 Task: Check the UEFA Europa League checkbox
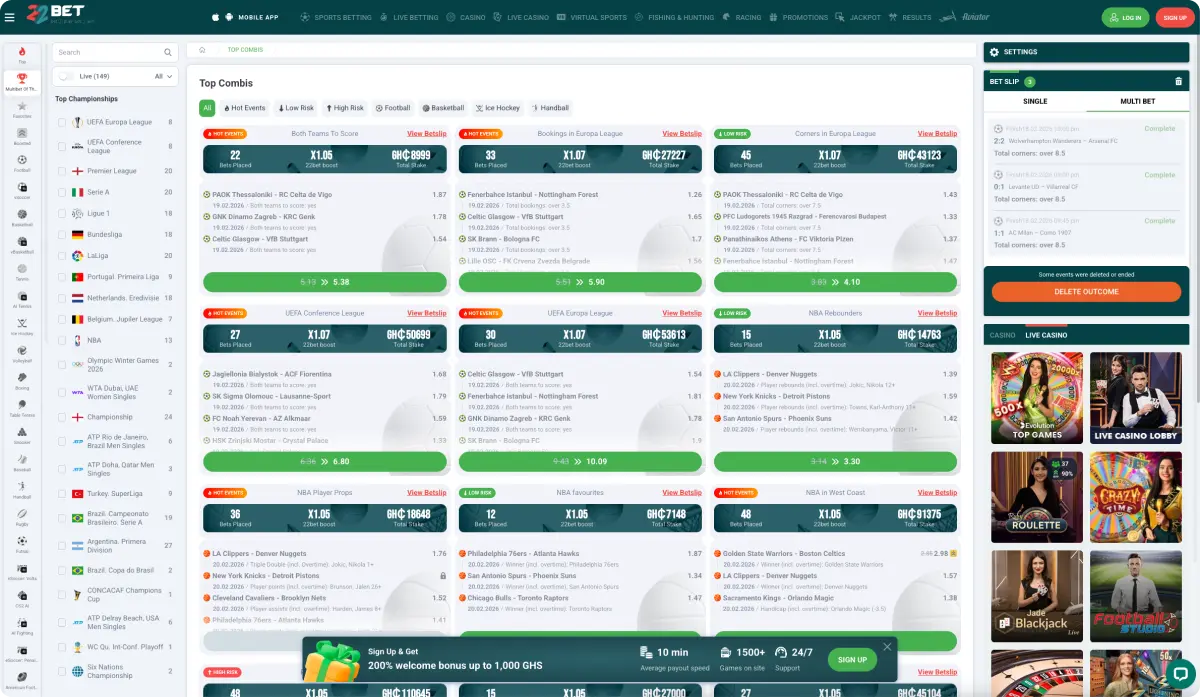click(x=62, y=122)
